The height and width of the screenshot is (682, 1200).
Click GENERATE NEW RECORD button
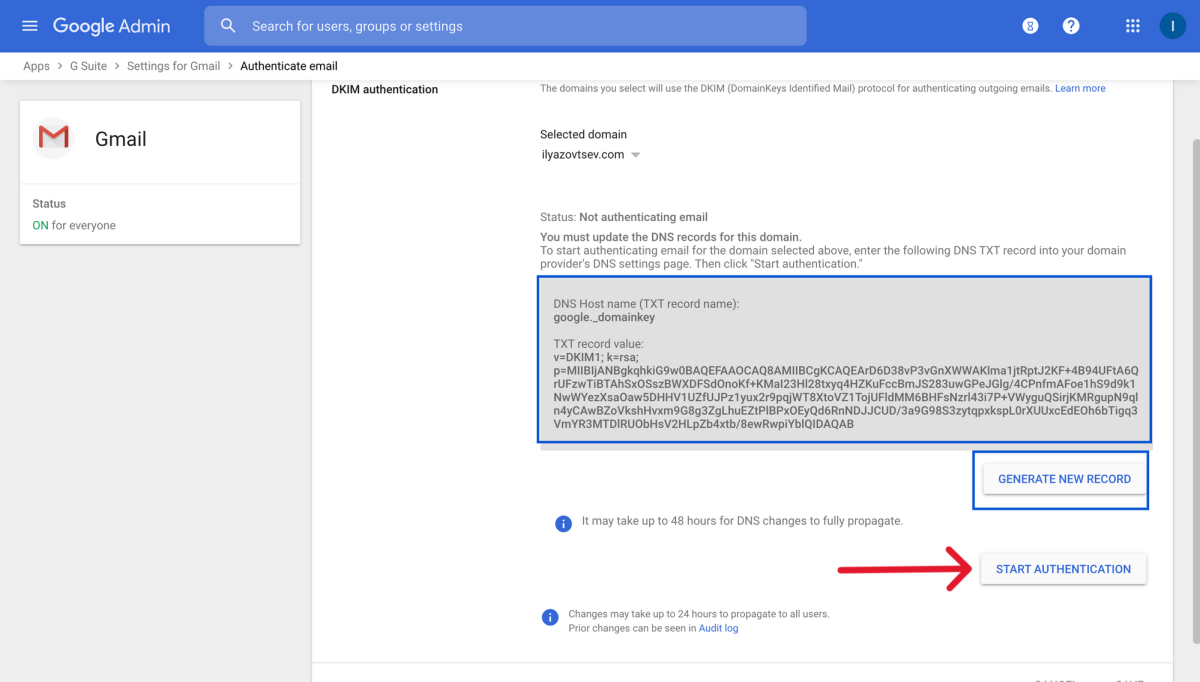pos(1064,479)
